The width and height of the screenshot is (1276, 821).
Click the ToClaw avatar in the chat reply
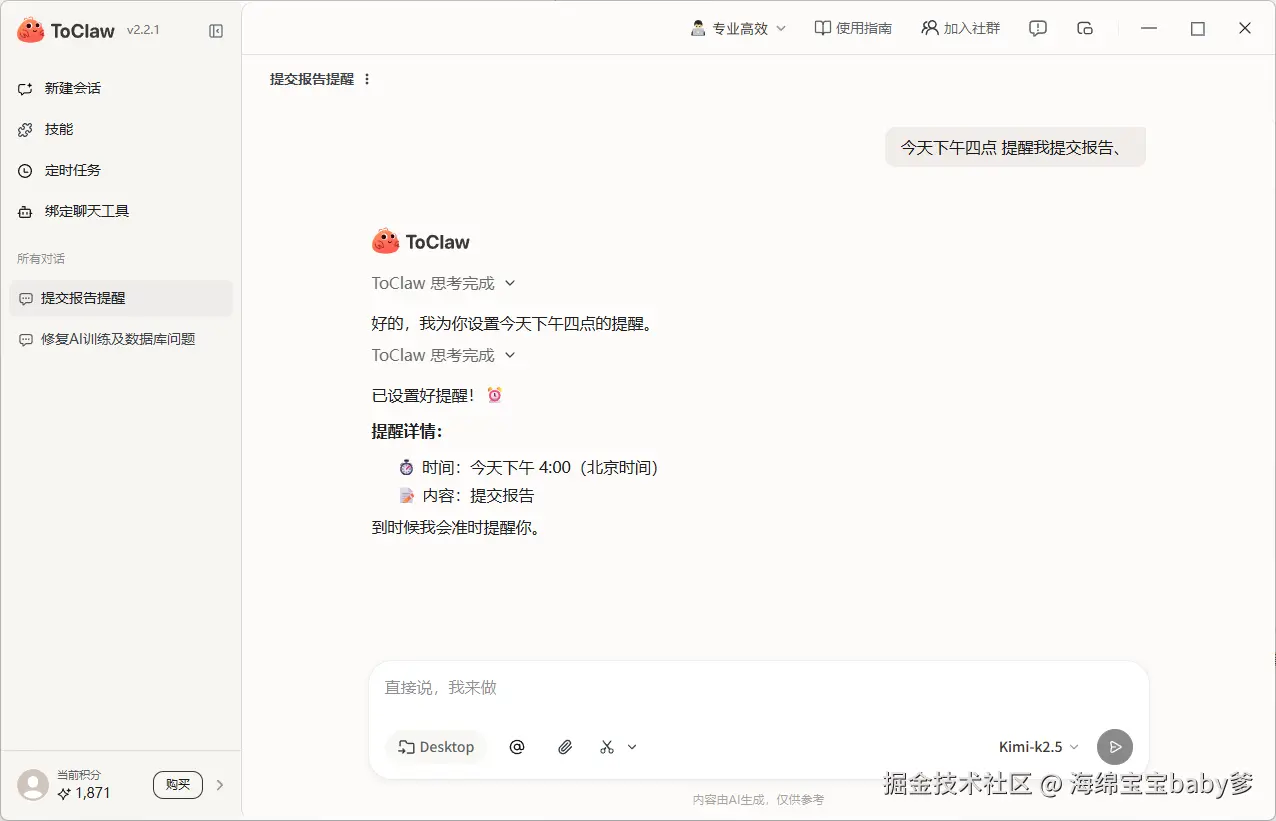pyautogui.click(x=386, y=241)
